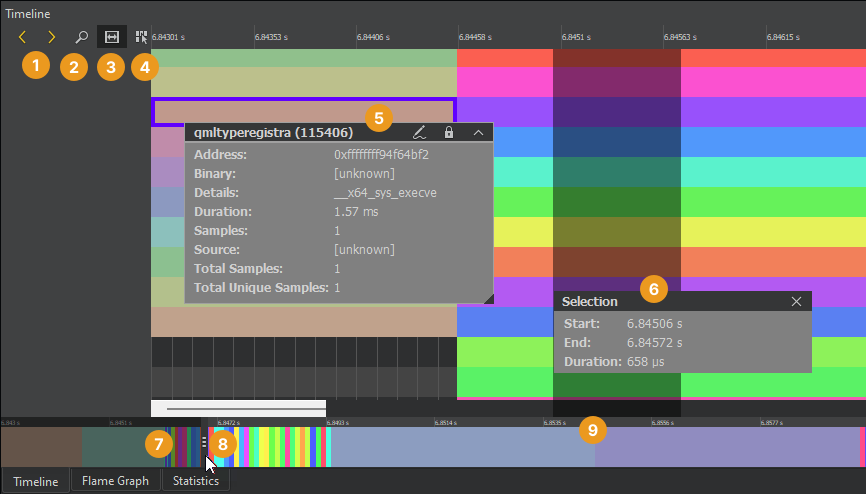Screen dimensions: 866x494
Task: Open the Statistics tab
Action: (x=195, y=481)
